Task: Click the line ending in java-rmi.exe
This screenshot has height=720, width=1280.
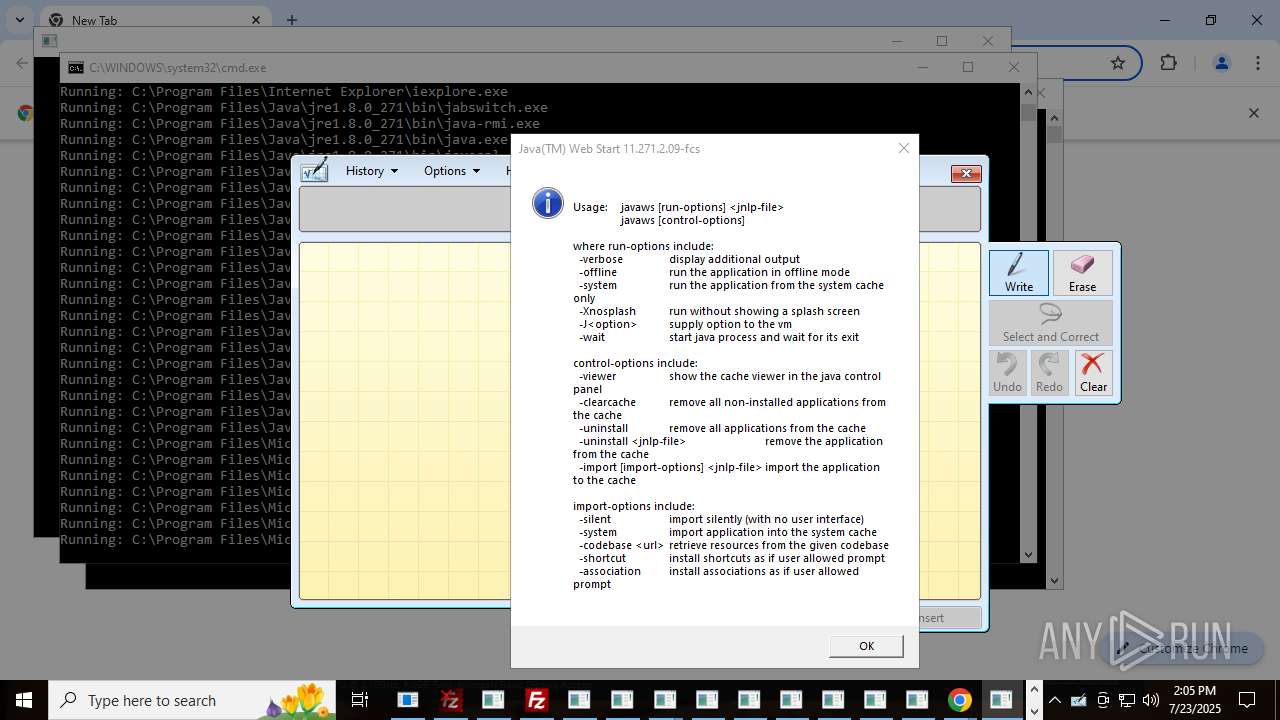Action: coord(300,124)
